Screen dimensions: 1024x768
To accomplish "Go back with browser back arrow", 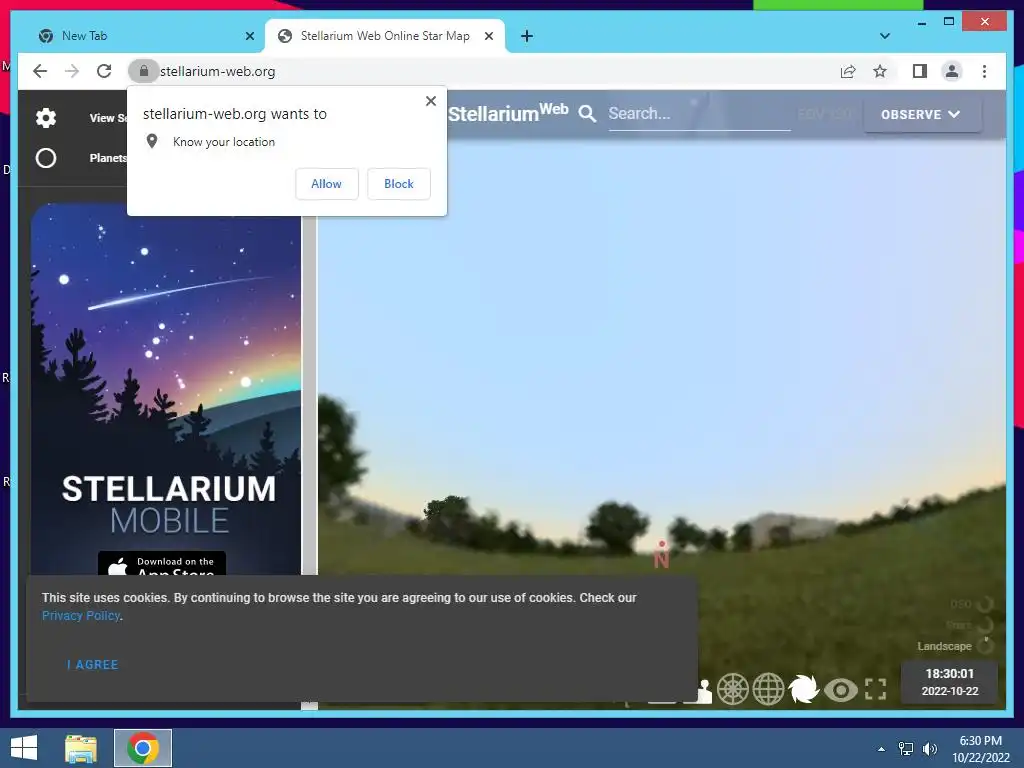I will click(x=40, y=71).
